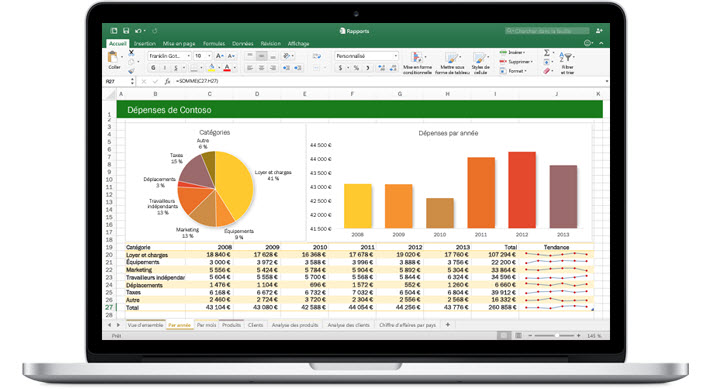Click the Supprimer cells button
The image size is (713, 389).
[516, 62]
